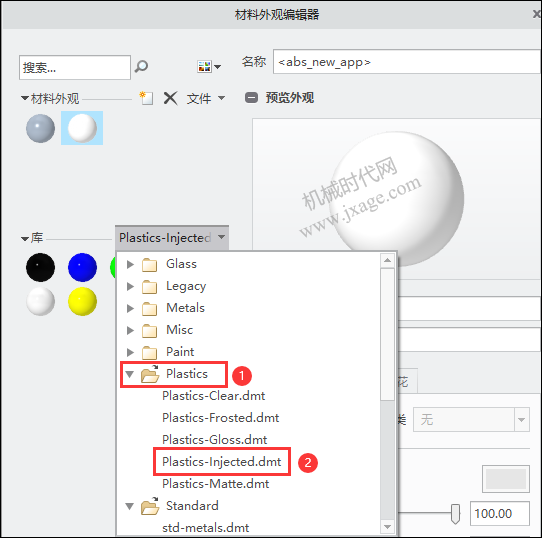Open the appearance view options icon

pos(209,66)
